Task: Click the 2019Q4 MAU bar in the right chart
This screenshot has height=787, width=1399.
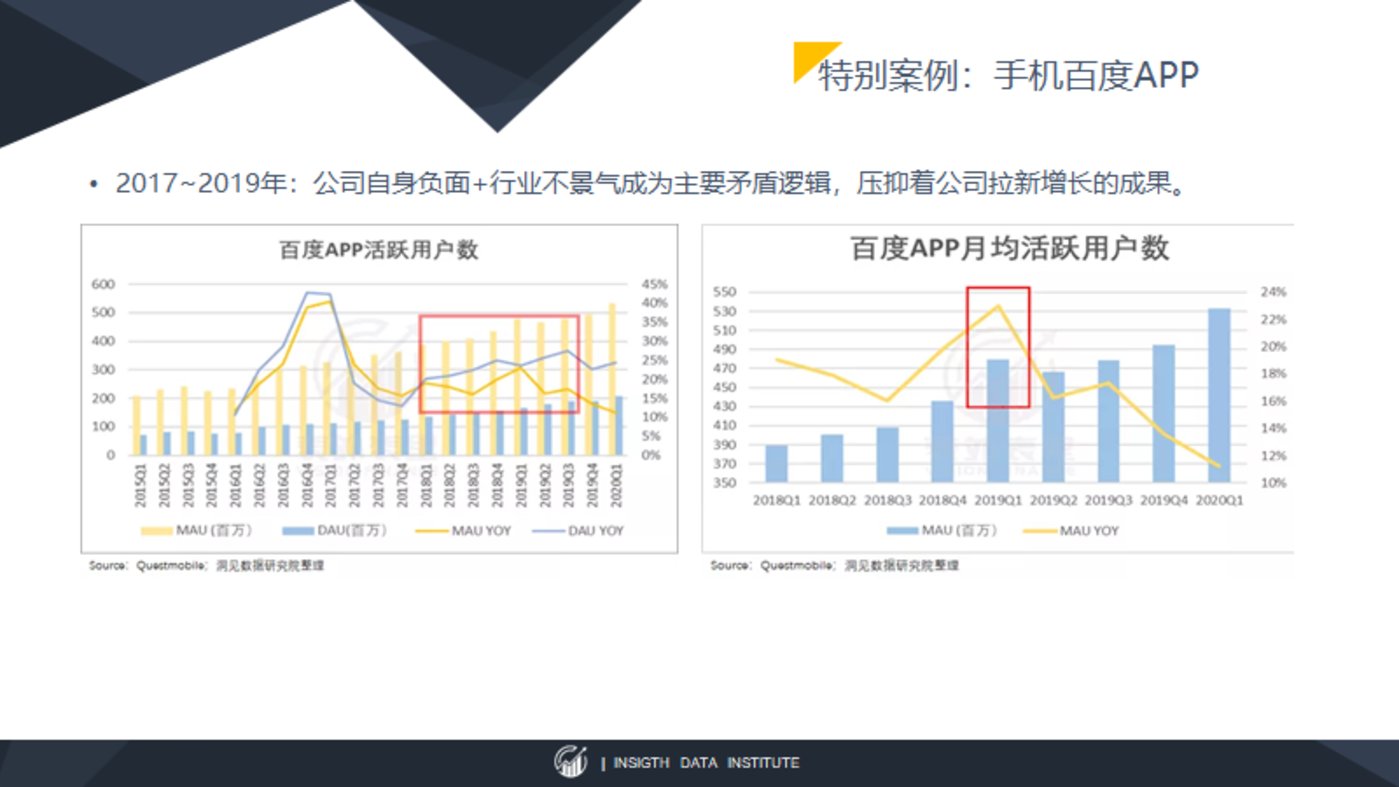Action: pyautogui.click(x=1164, y=414)
